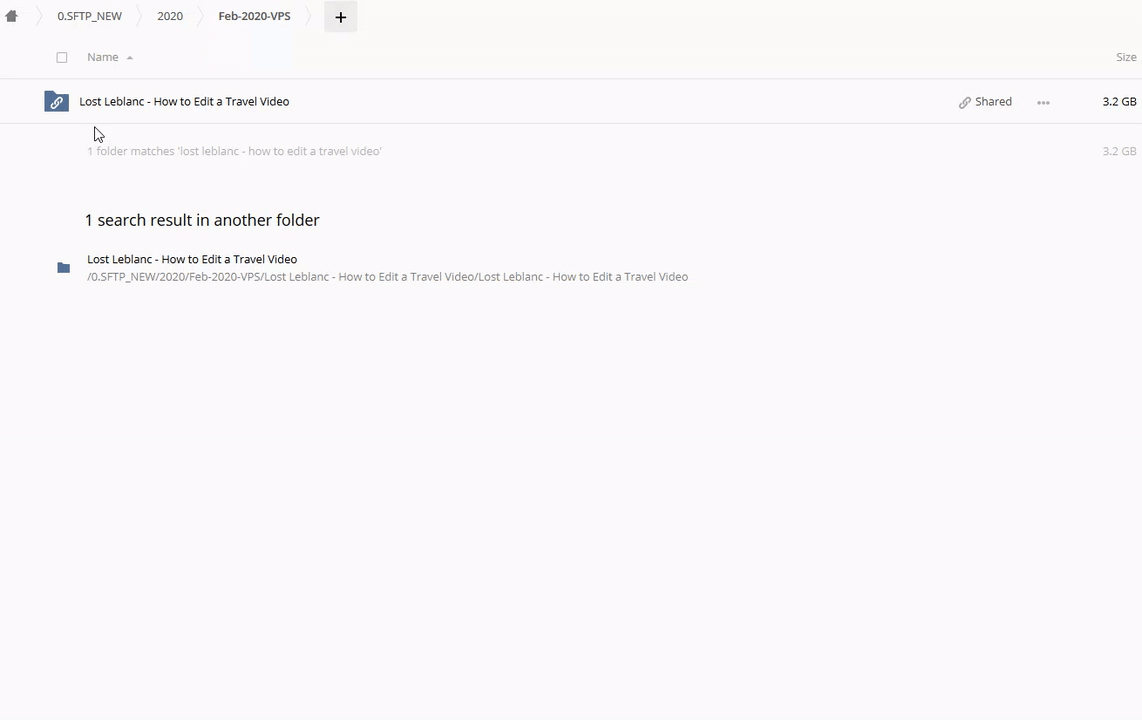
Task: Open the shared 'Lost Leblanc' folder in the list
Action: pyautogui.click(x=184, y=101)
